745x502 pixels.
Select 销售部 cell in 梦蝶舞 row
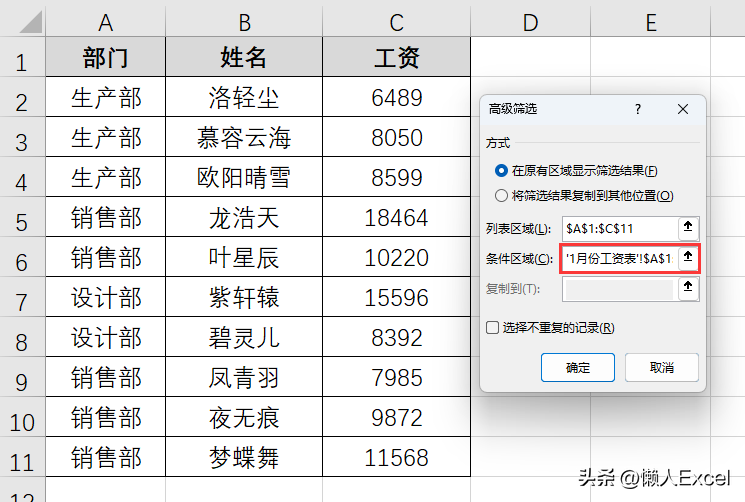coord(105,457)
